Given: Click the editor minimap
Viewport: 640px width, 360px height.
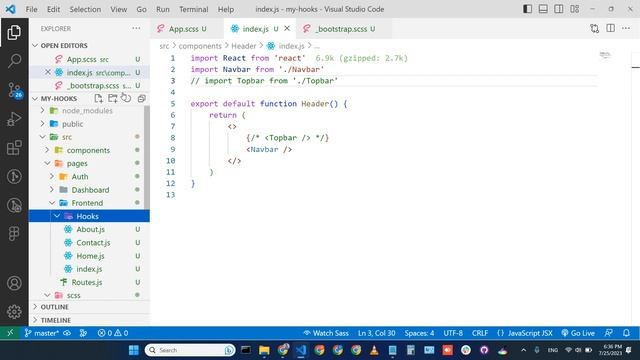Looking at the screenshot, I should coord(605,55).
